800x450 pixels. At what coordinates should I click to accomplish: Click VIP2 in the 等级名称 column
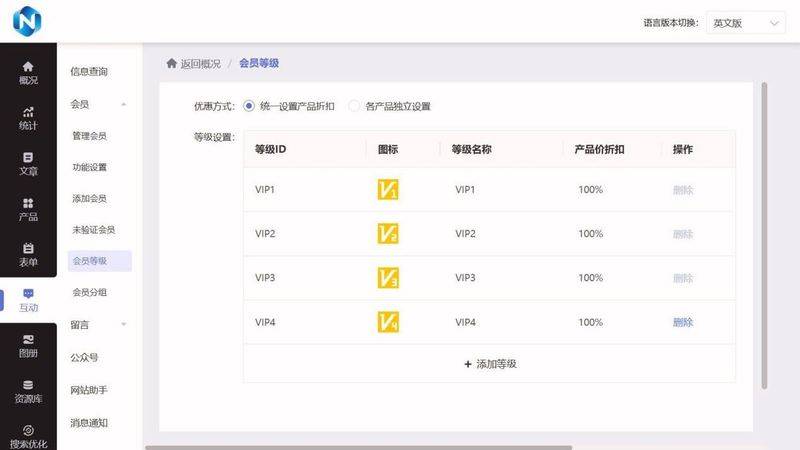tap(465, 234)
